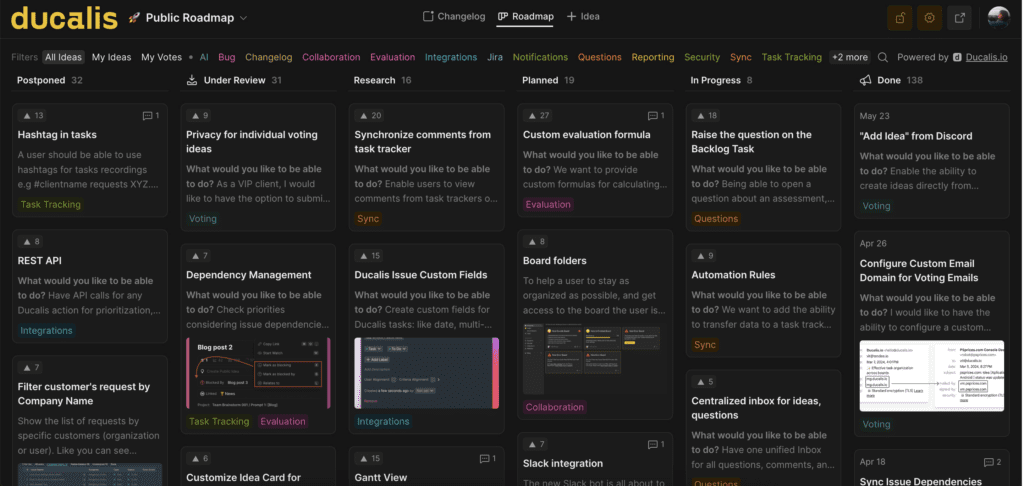
Task: Toggle the My Votes filter
Action: tap(161, 58)
